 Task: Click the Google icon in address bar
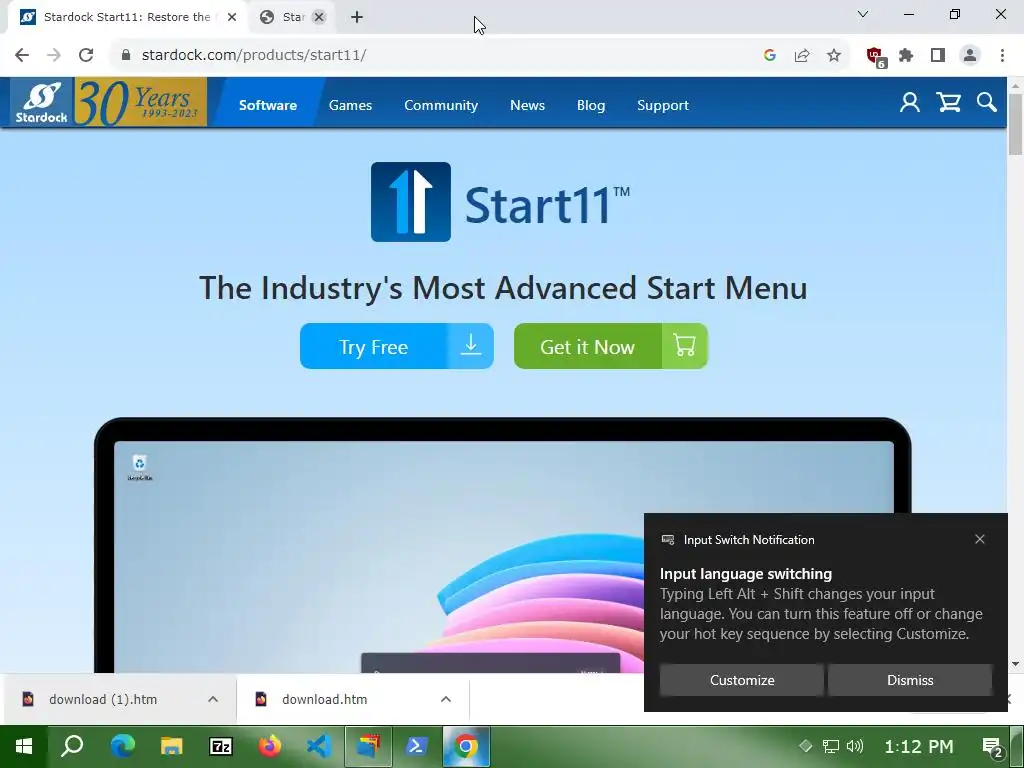pos(769,55)
